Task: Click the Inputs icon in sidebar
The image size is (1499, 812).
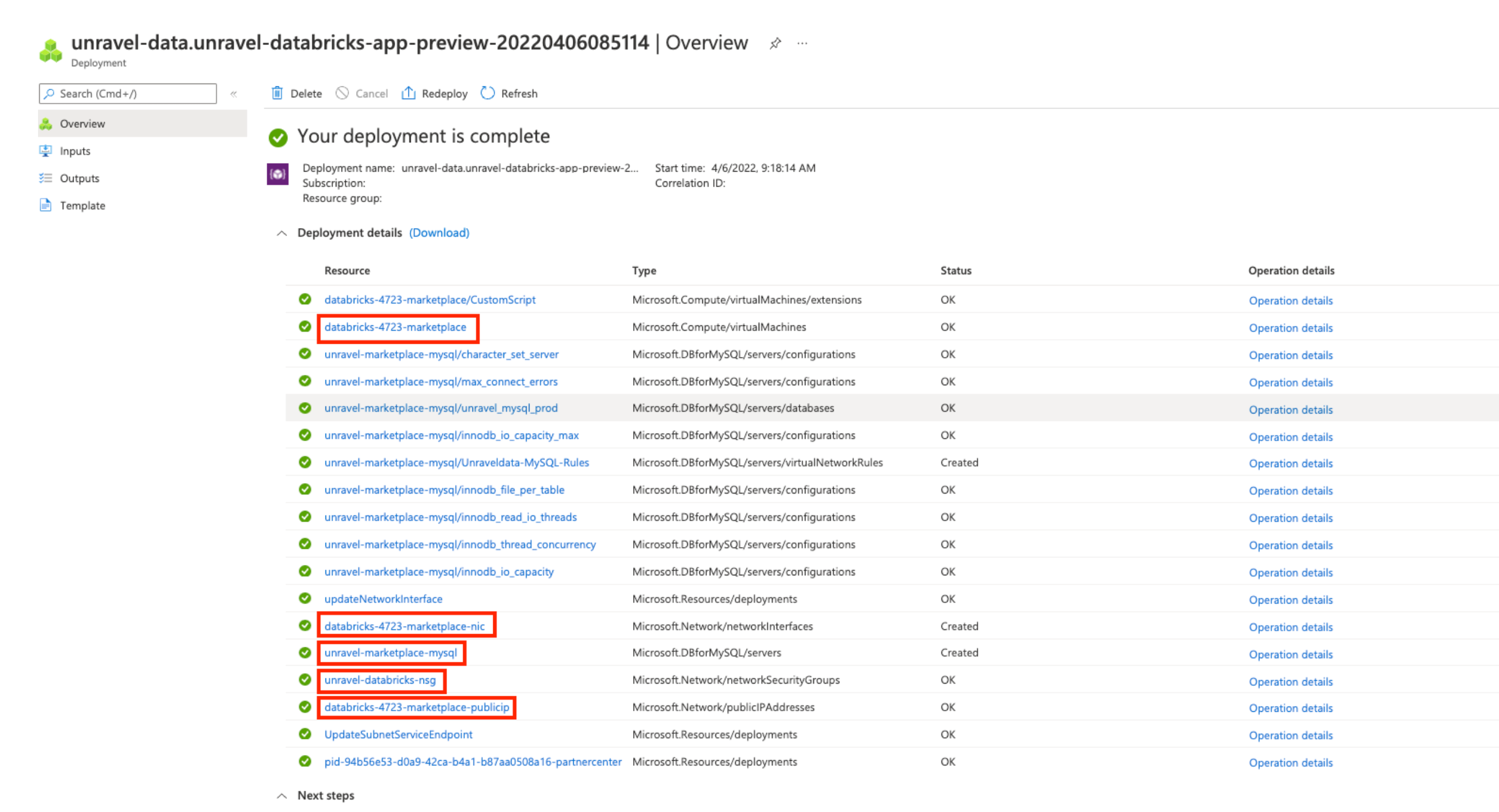Action: (x=46, y=151)
